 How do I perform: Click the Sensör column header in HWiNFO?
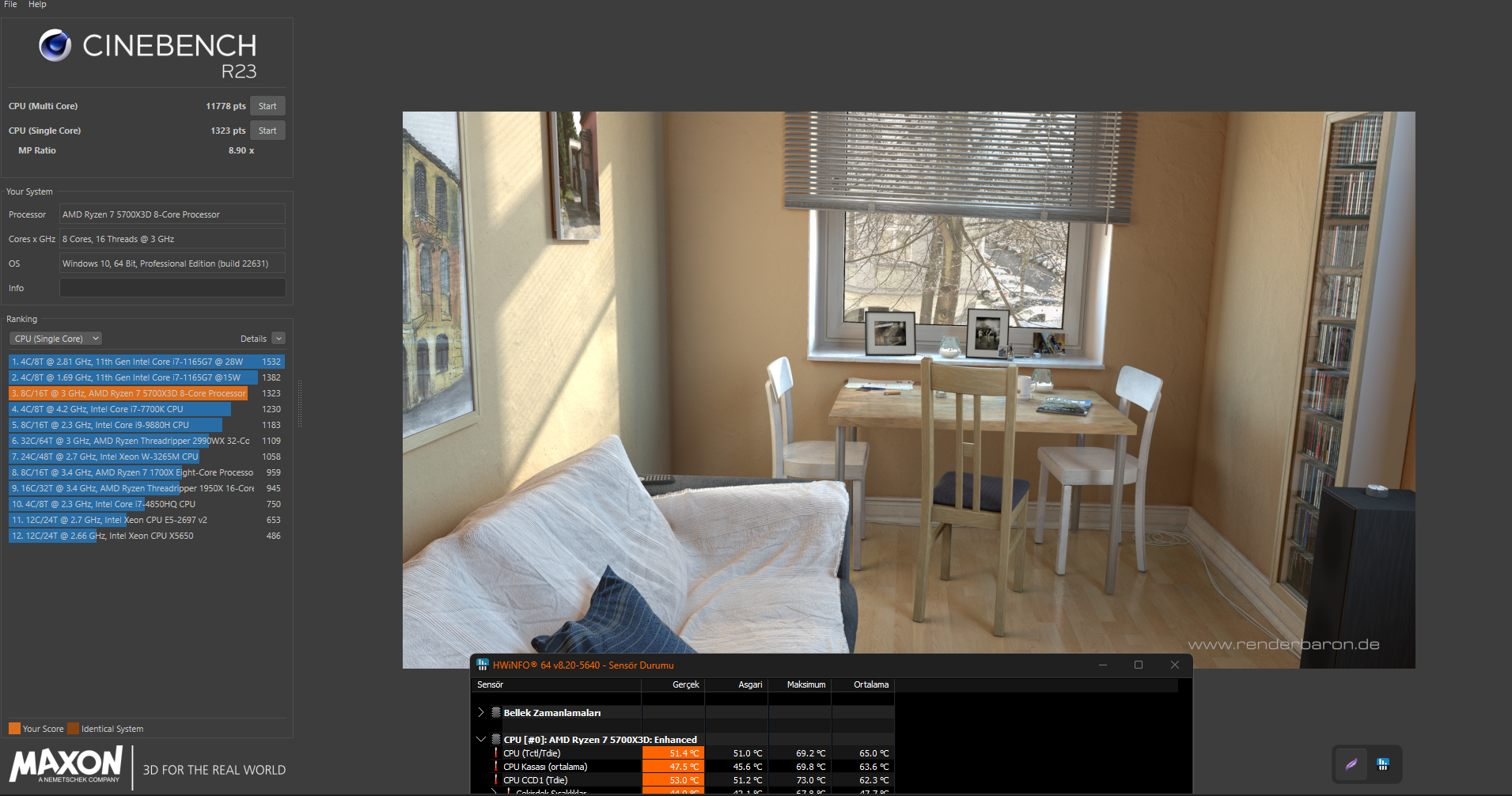coord(557,684)
